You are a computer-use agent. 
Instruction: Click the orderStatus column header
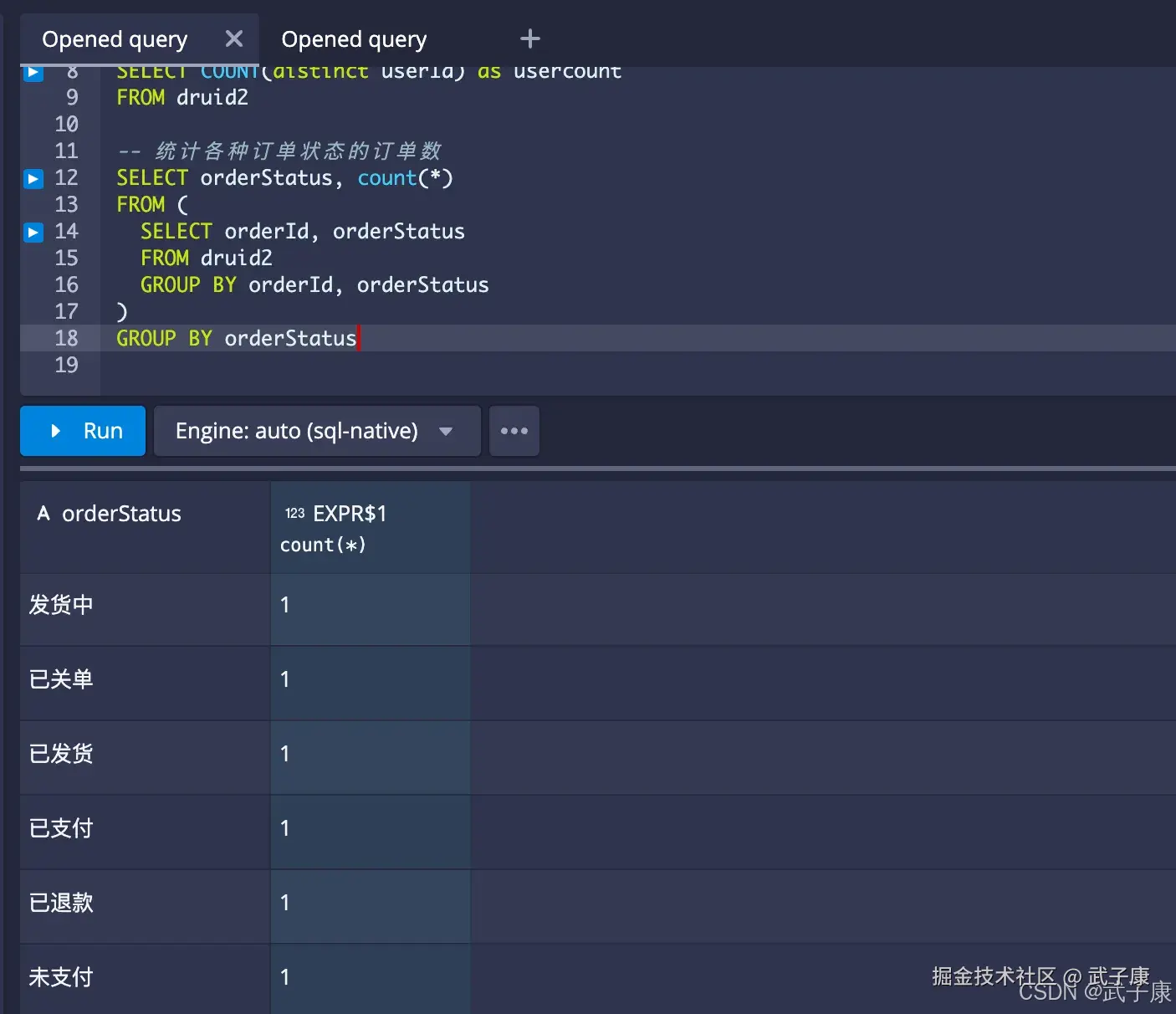[x=146, y=527]
